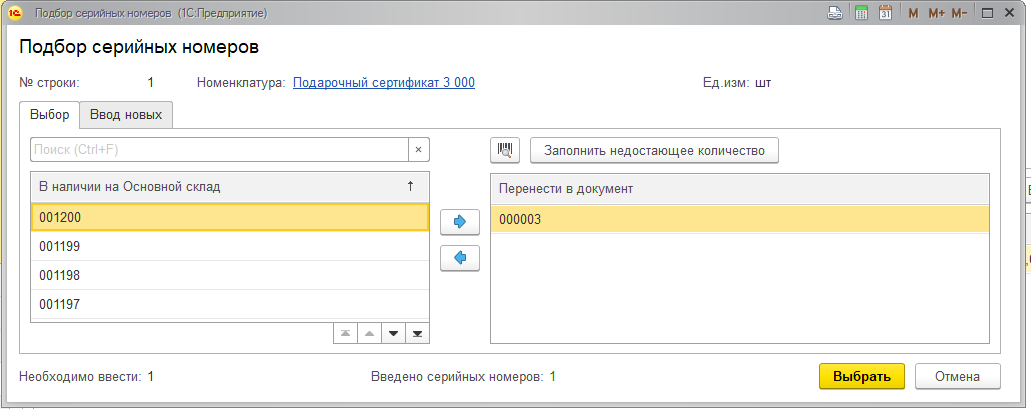Open Подарочный сертификат 3 000 link
This screenshot has height=409, width=1031.
tap(383, 83)
